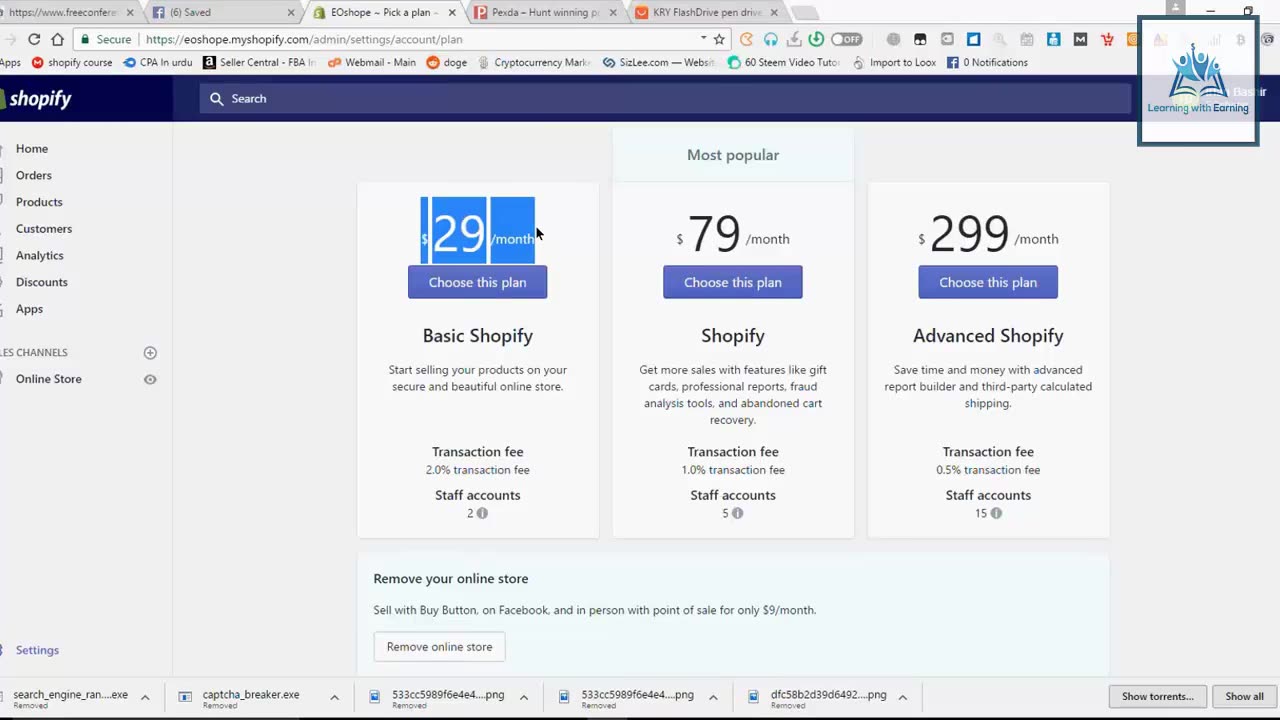
Task: View Online Store via the eye icon
Action: pyautogui.click(x=150, y=379)
